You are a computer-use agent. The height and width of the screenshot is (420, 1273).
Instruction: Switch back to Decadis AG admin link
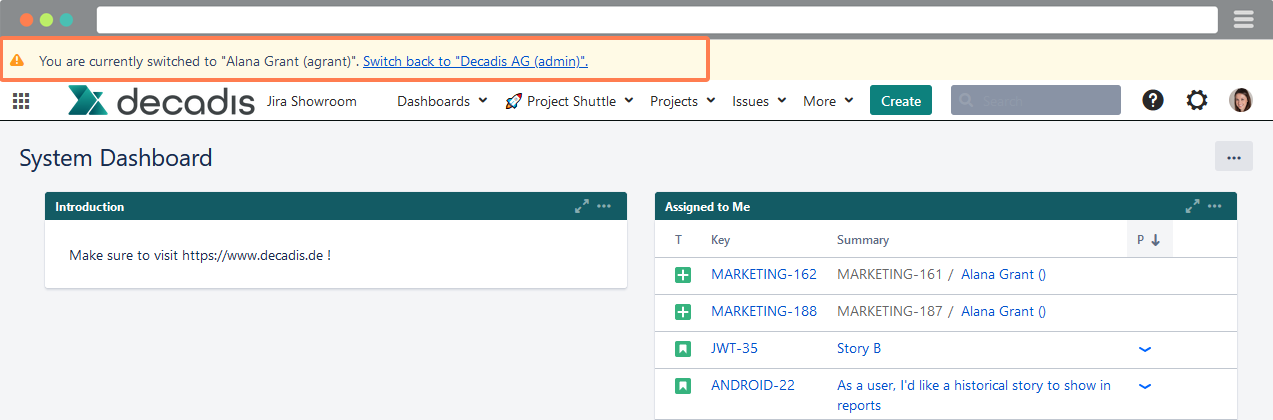pos(475,61)
